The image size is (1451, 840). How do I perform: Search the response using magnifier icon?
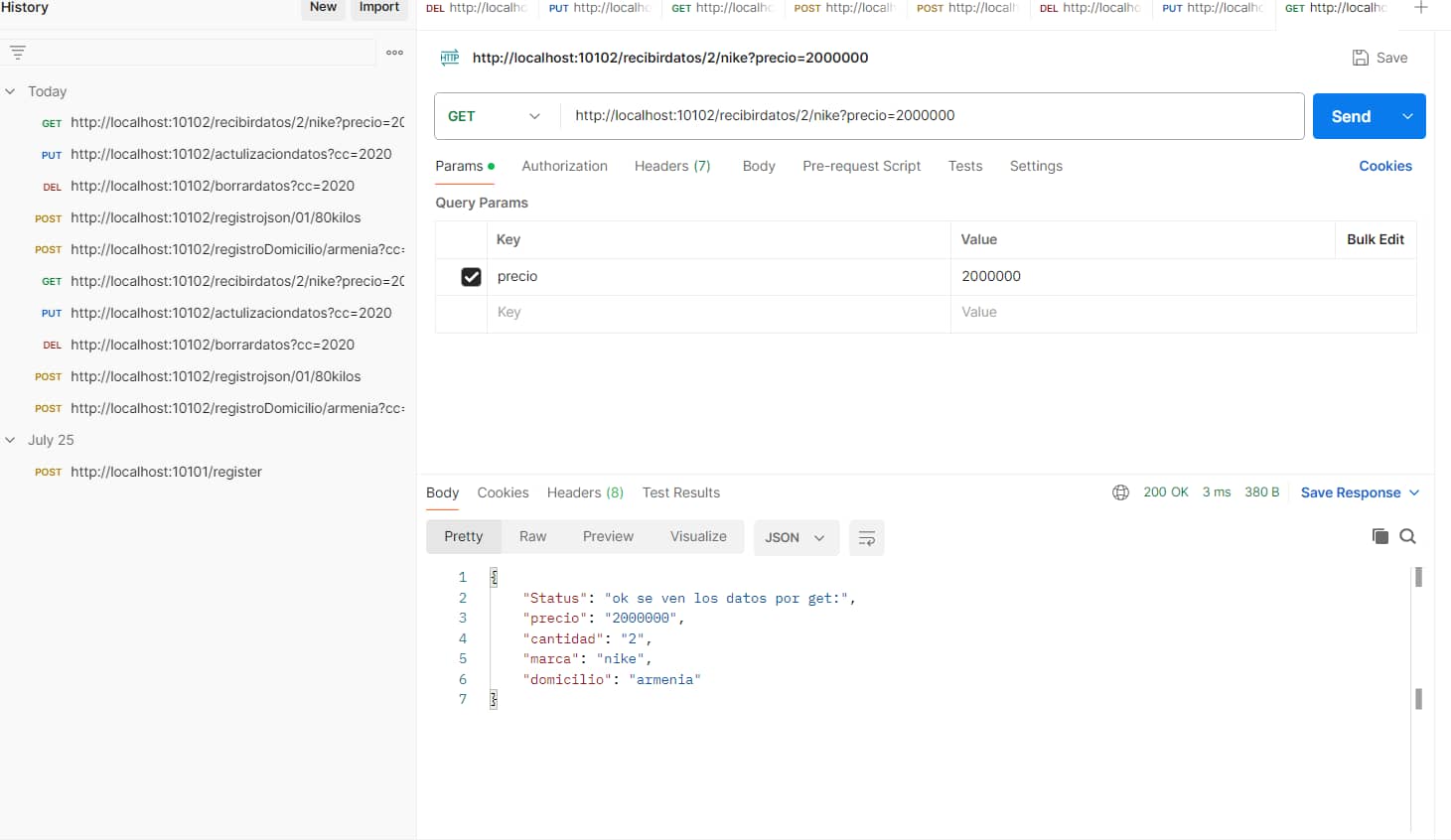pos(1407,536)
